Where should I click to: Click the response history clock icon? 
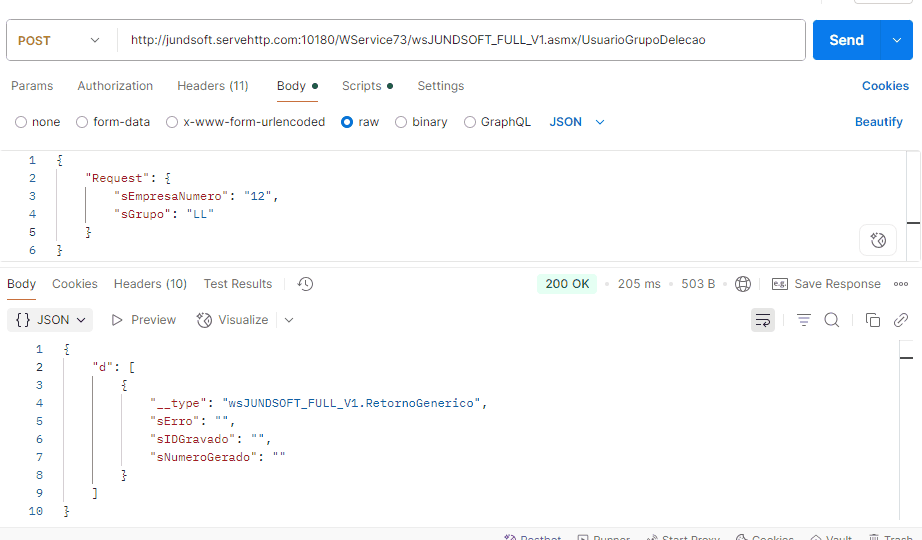[x=306, y=284]
